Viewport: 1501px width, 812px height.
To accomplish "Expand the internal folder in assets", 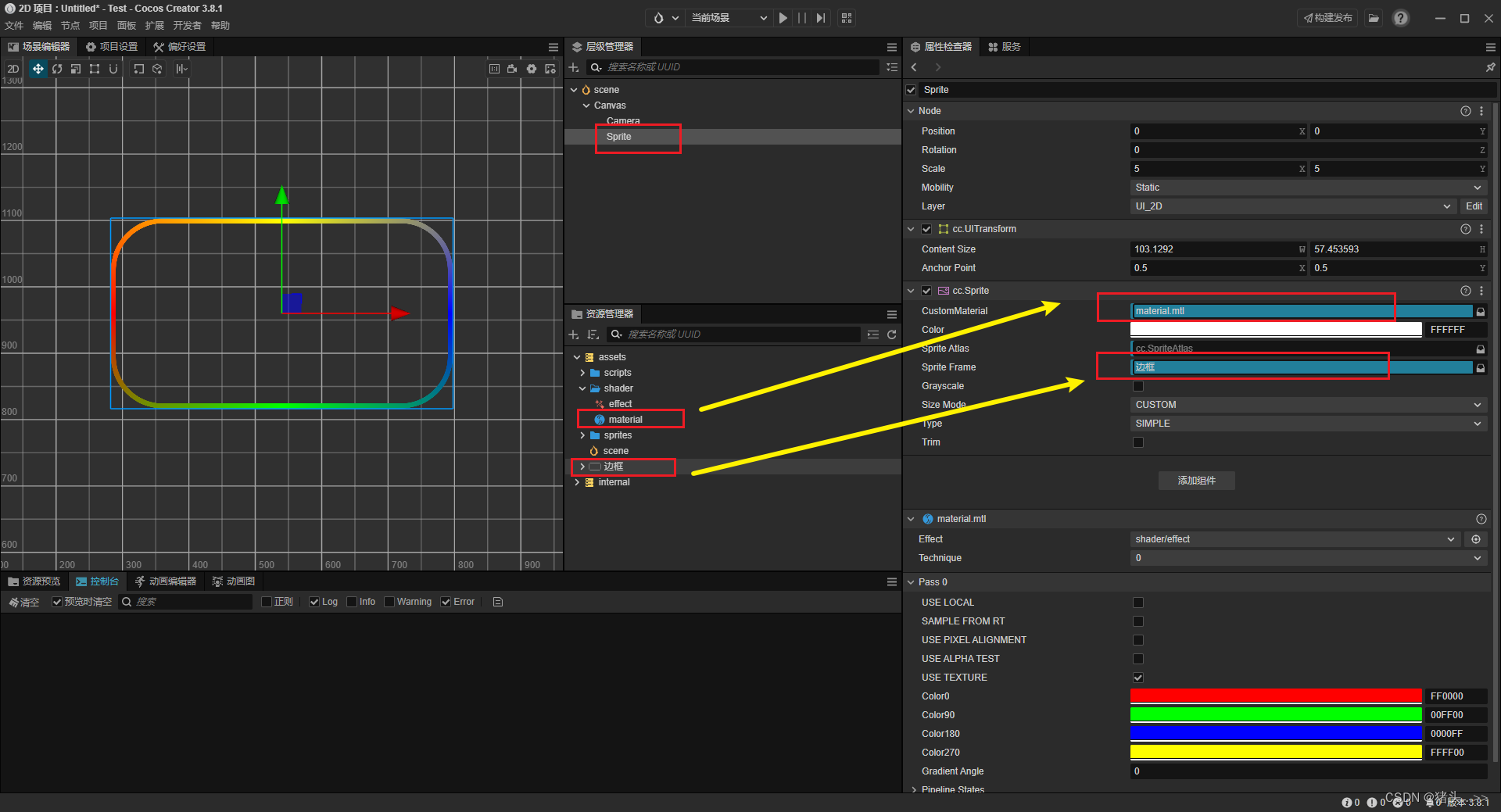I will point(578,482).
